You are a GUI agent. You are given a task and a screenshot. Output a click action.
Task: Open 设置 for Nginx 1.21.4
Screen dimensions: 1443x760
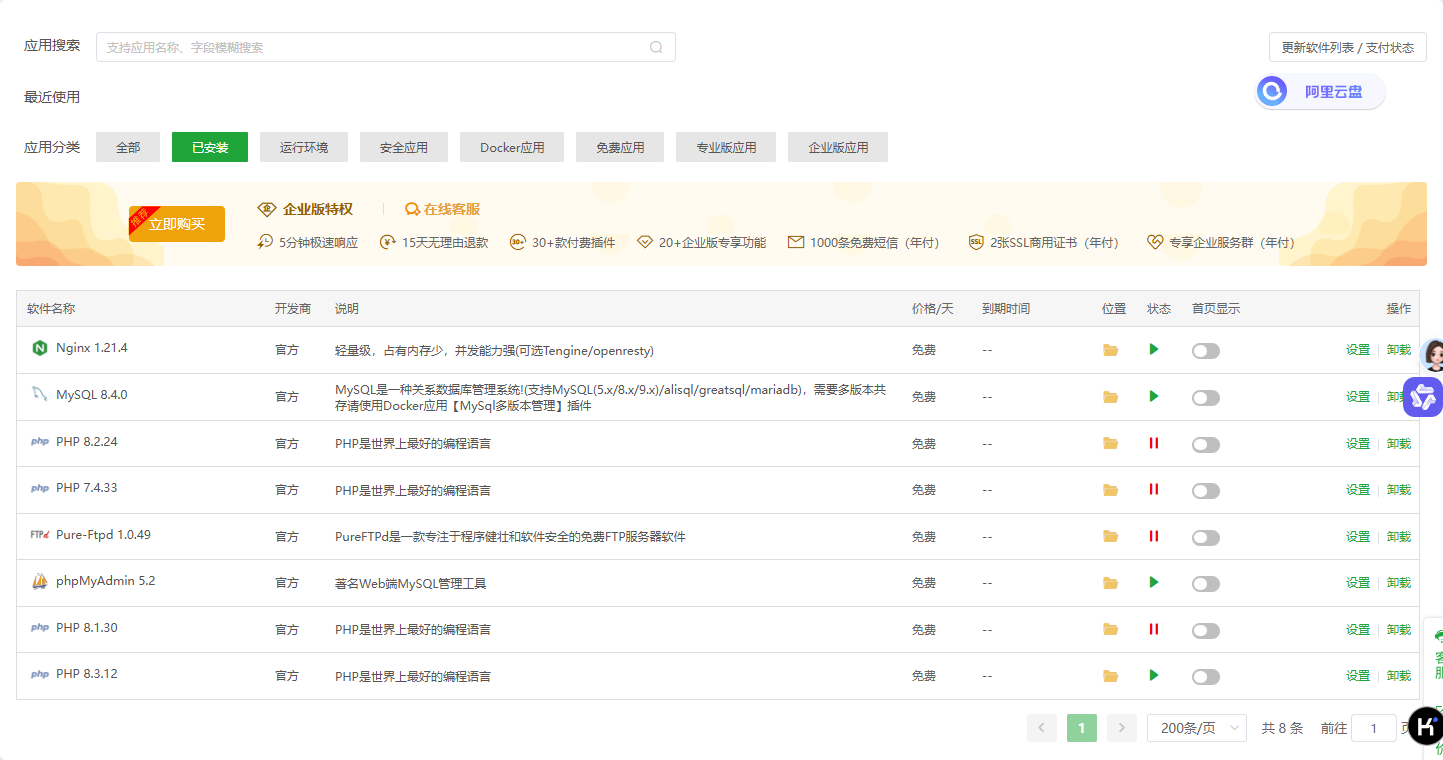(x=1358, y=350)
